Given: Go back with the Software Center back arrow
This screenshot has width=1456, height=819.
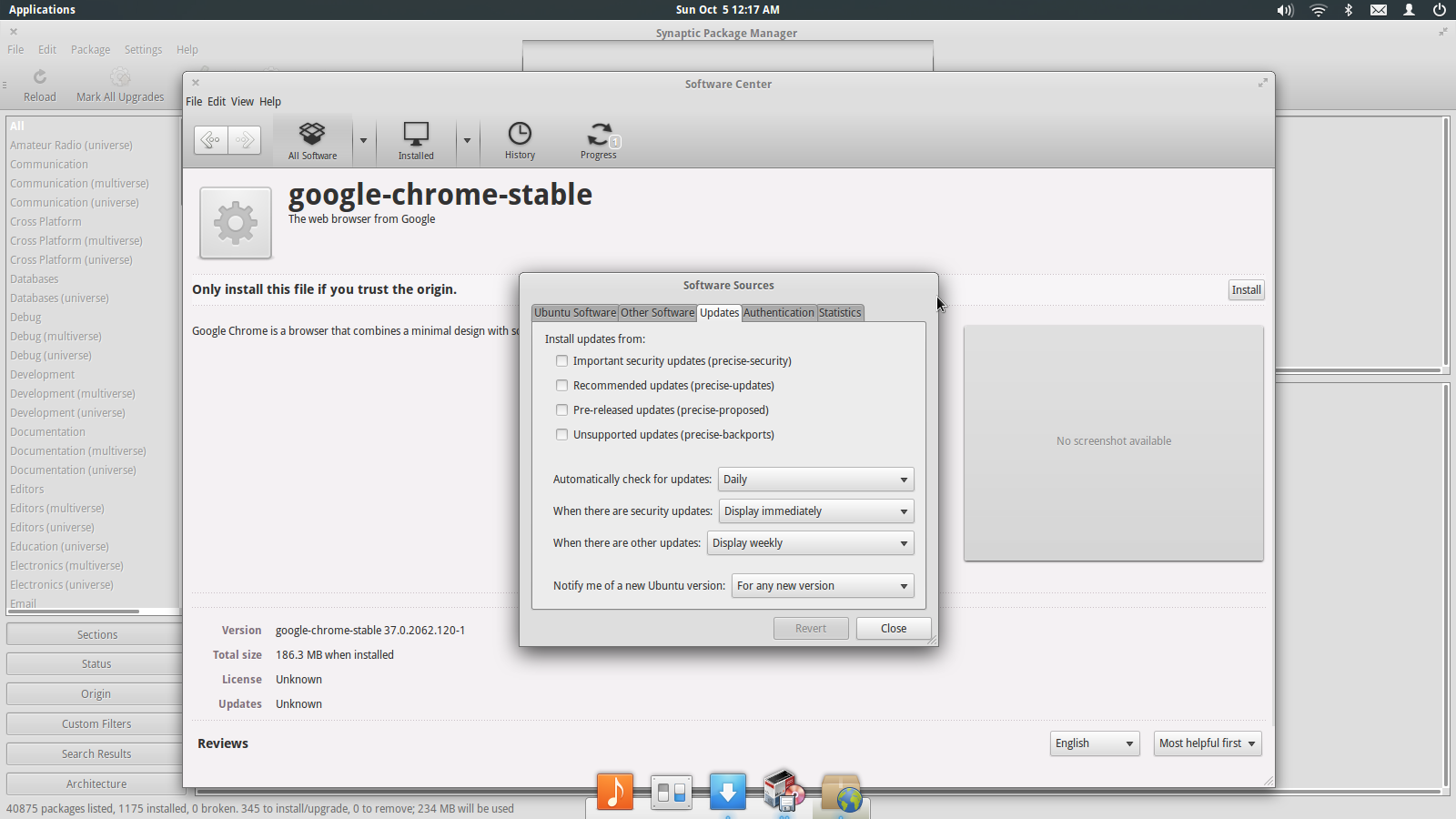Looking at the screenshot, I should tap(210, 139).
